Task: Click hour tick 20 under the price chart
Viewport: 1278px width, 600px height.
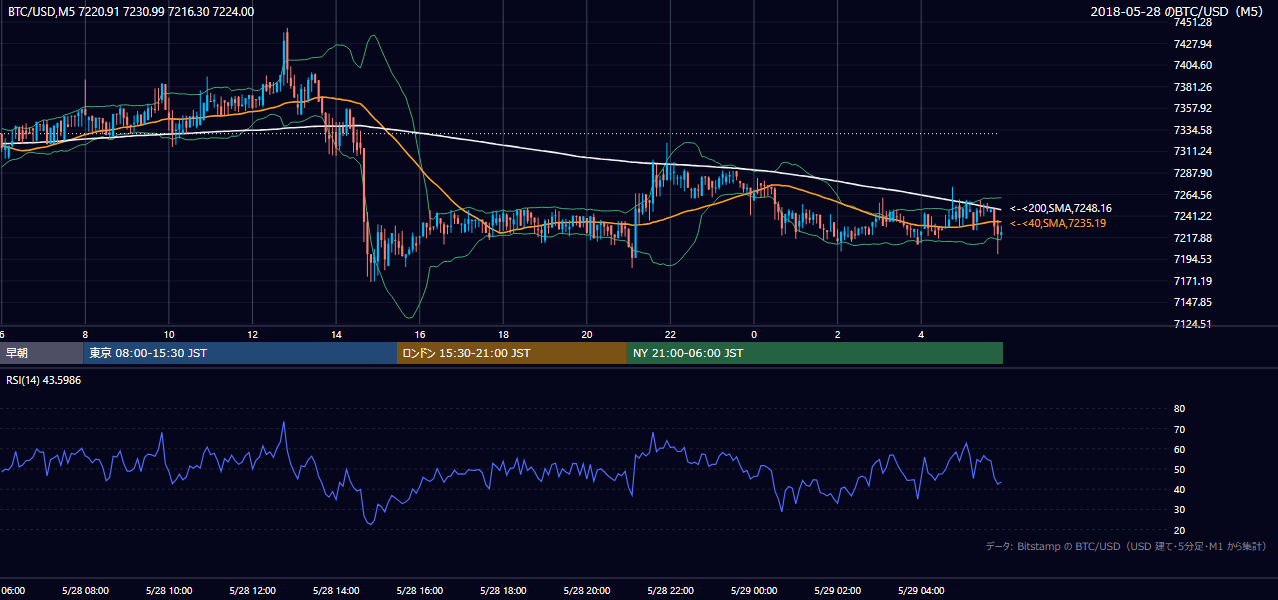Action: click(x=587, y=335)
